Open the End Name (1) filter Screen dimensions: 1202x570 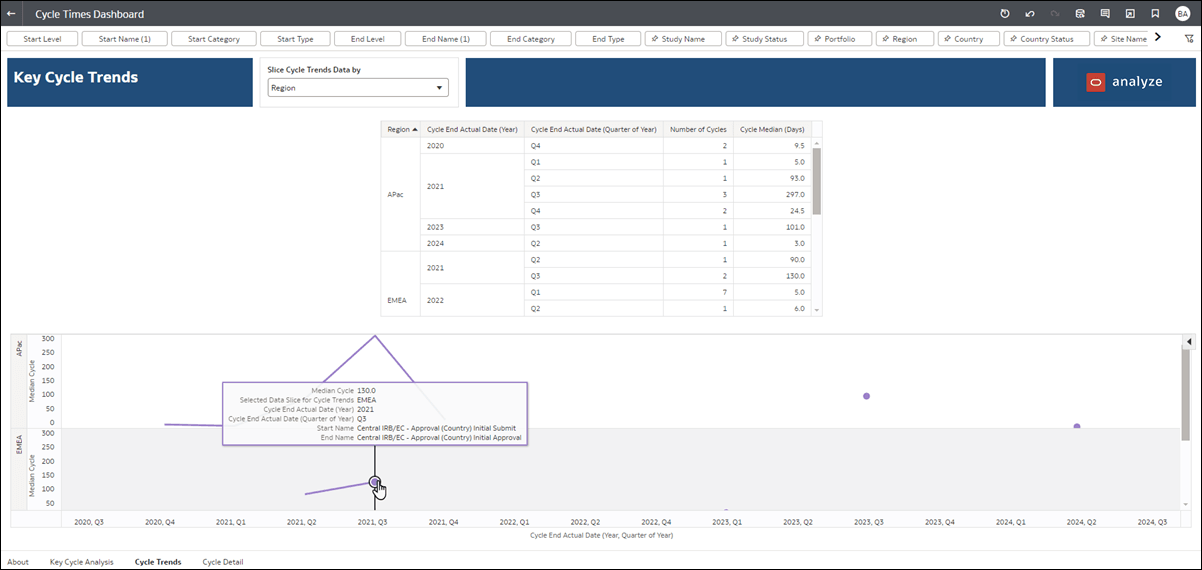coord(445,39)
